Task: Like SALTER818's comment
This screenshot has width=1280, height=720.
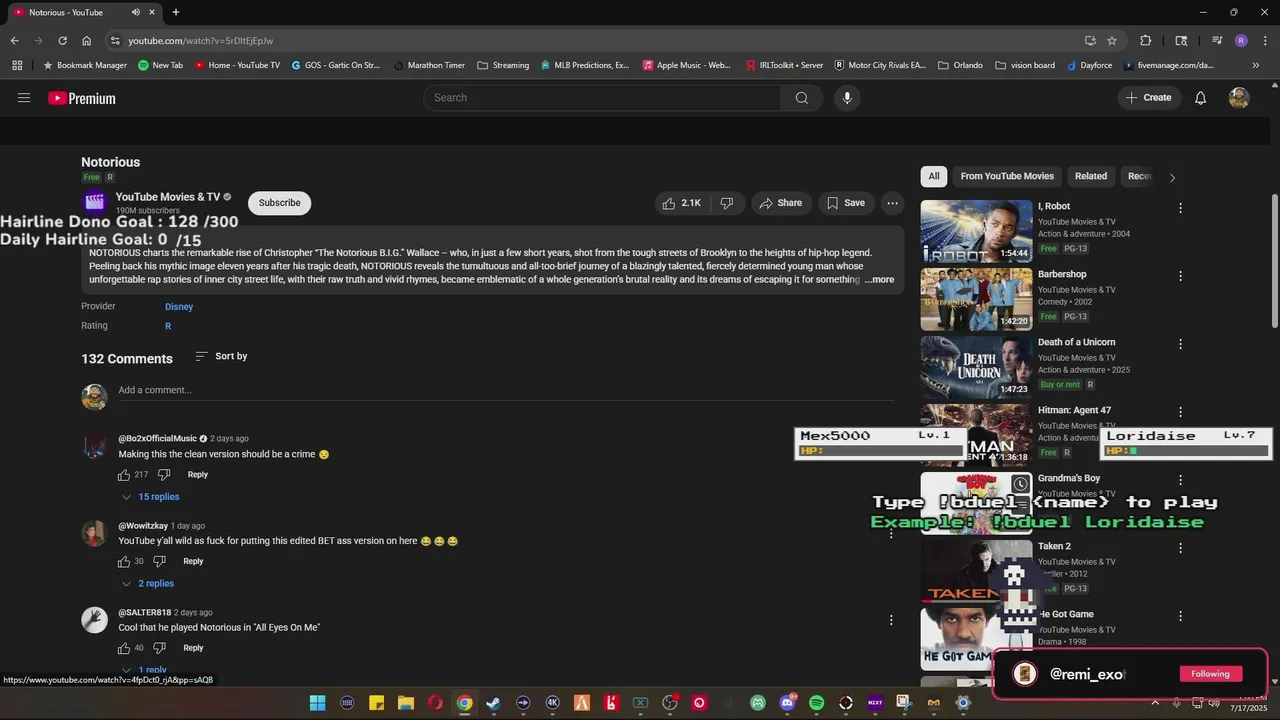Action: click(124, 648)
